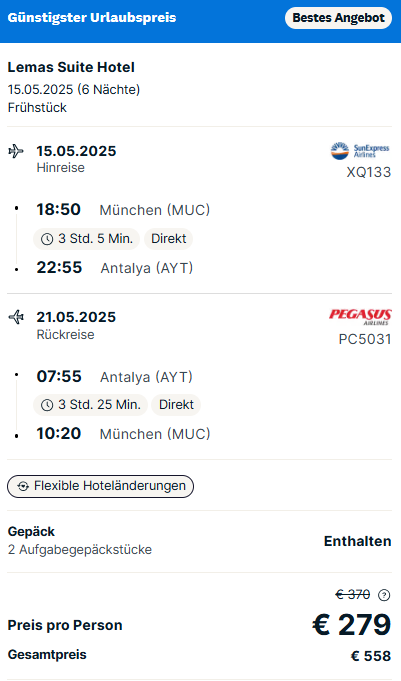Click the question mark price info icon
Image resolution: width=401 pixels, height=681 pixels.
[x=384, y=595]
